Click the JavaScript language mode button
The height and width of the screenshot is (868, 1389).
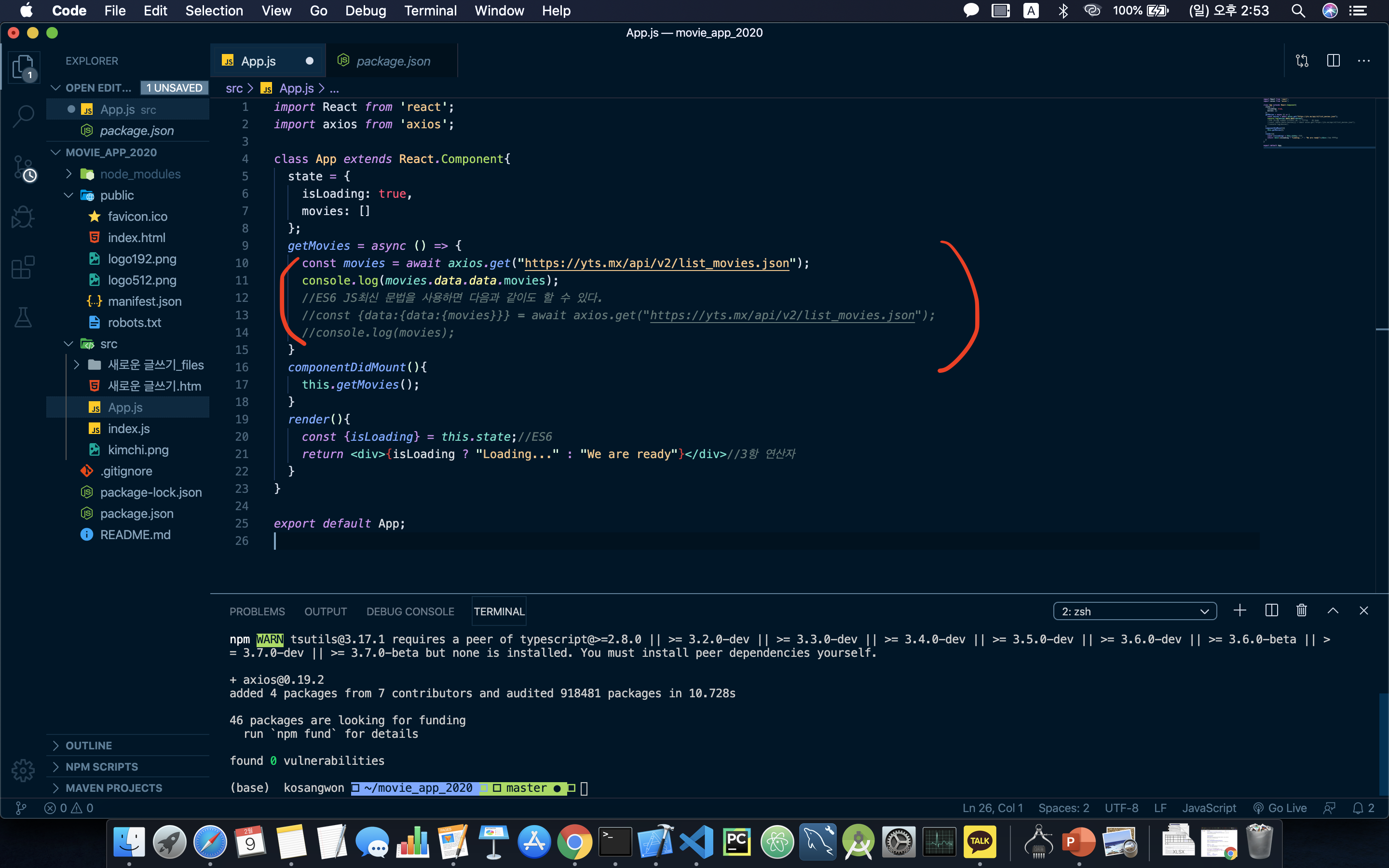coord(1209,808)
